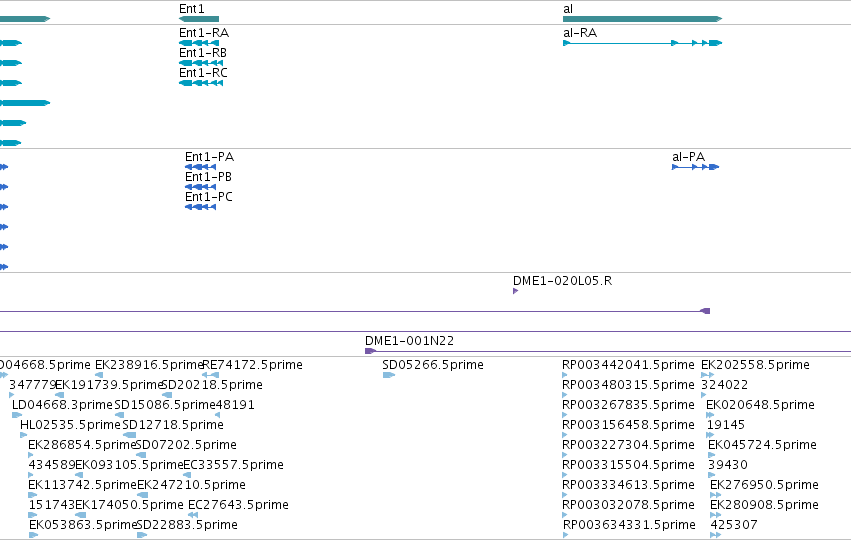Select the DME1-001N22 clone label
The width and height of the screenshot is (851, 540).
click(409, 341)
